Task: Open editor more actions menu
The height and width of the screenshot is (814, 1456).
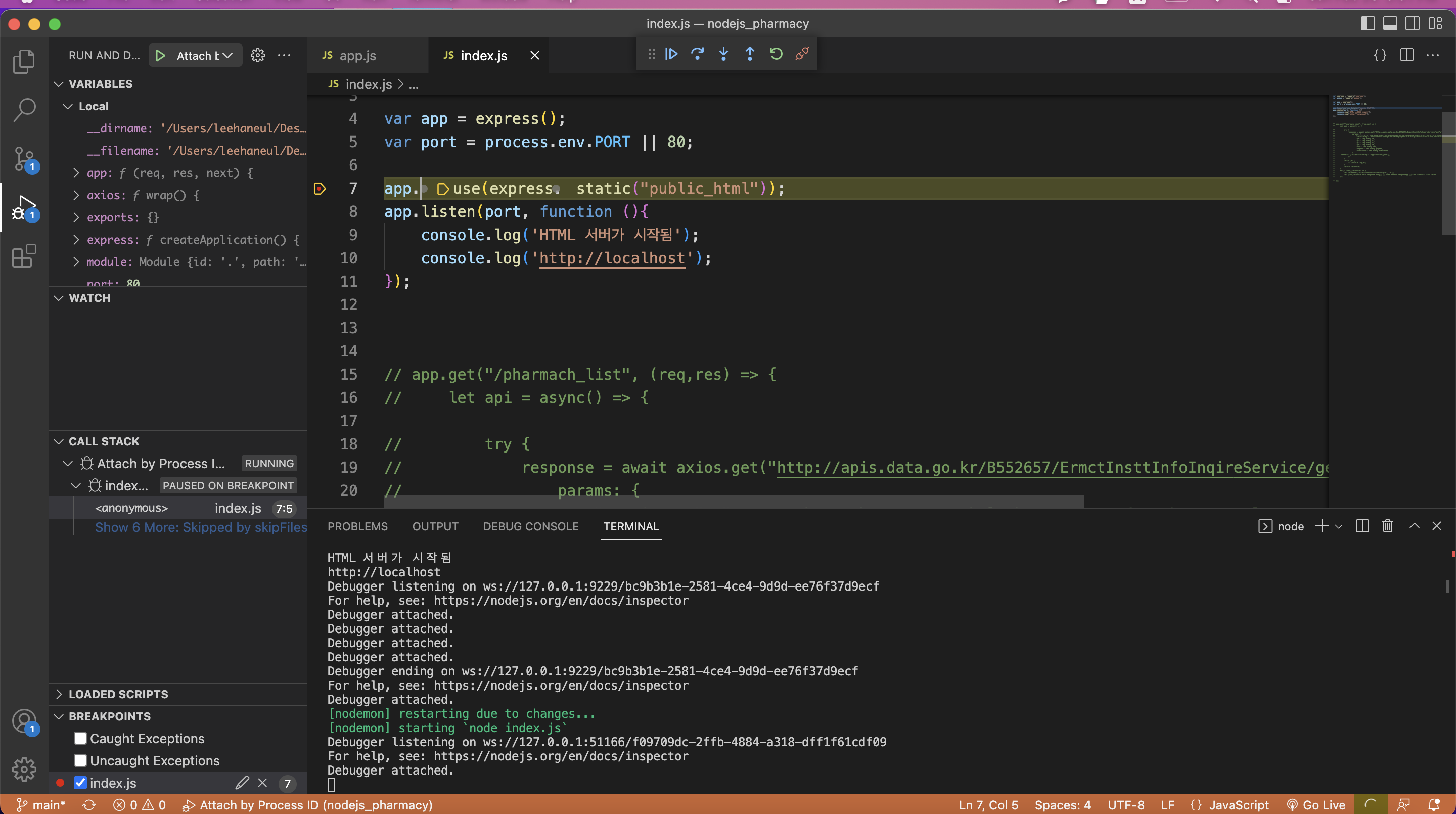Action: coord(1433,56)
